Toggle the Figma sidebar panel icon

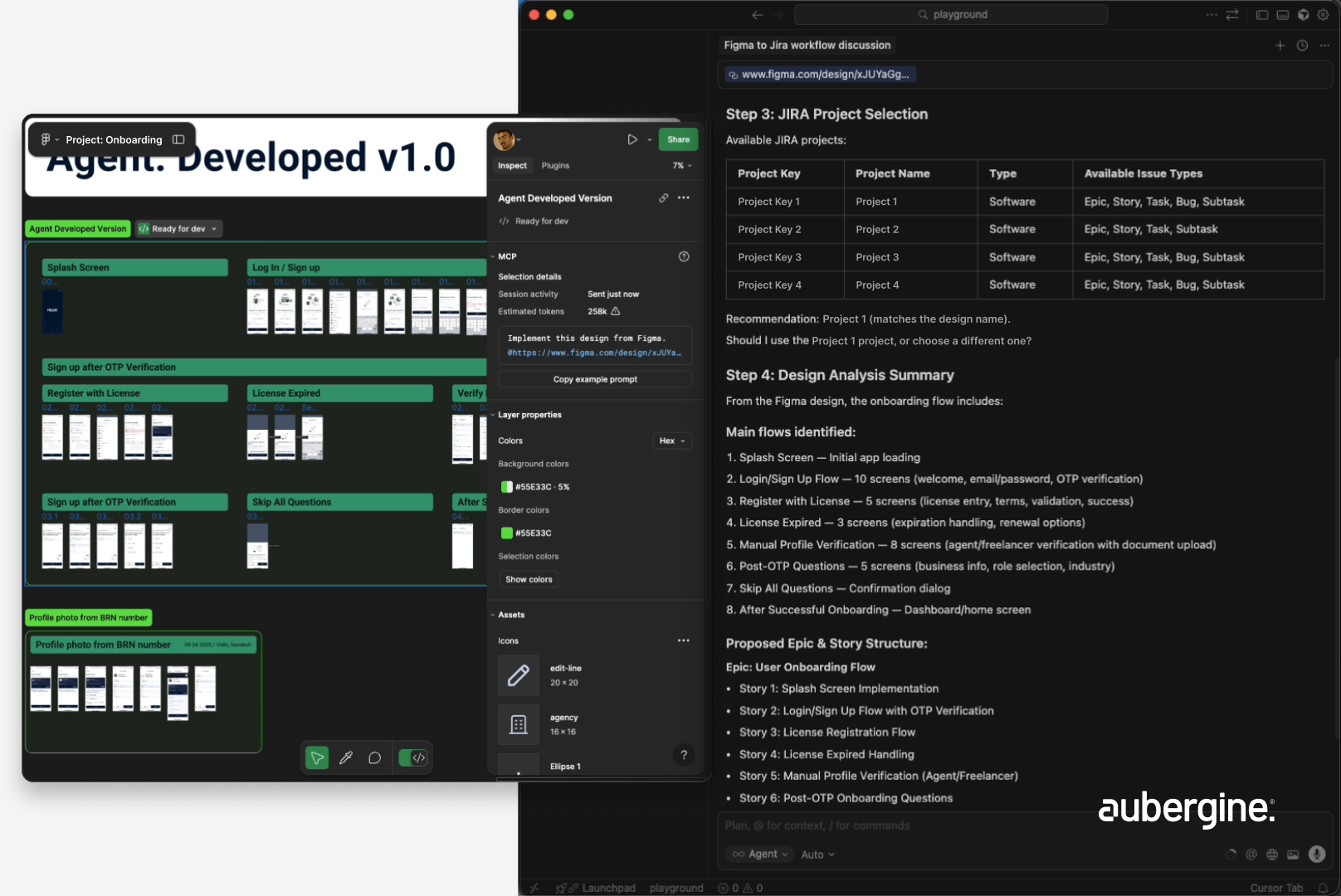click(178, 139)
